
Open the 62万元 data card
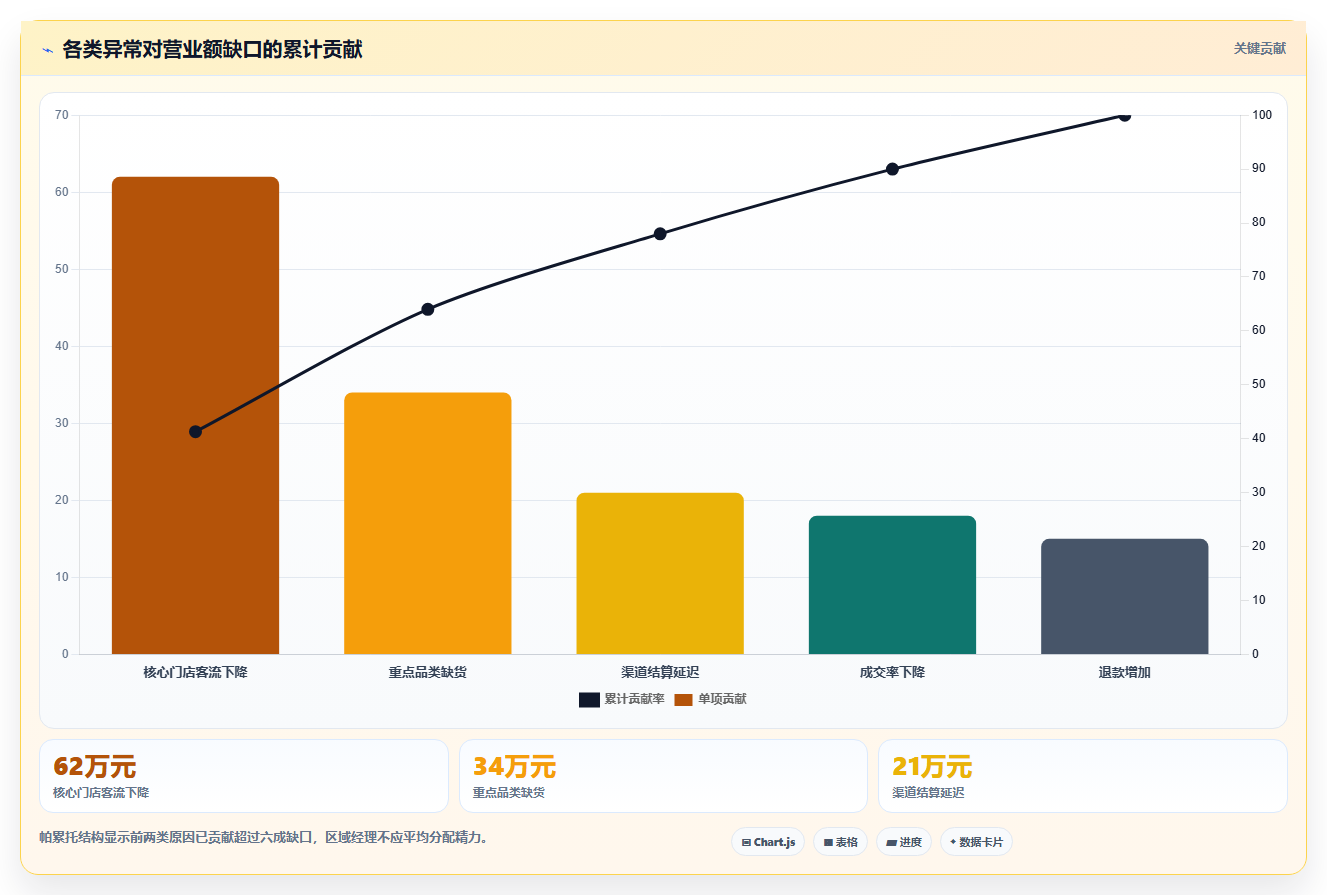point(244,776)
